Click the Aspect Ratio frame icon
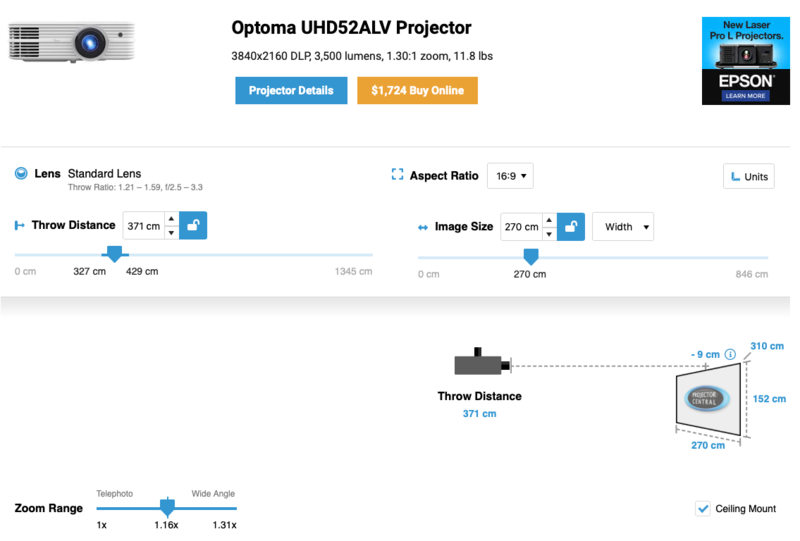 tap(397, 175)
